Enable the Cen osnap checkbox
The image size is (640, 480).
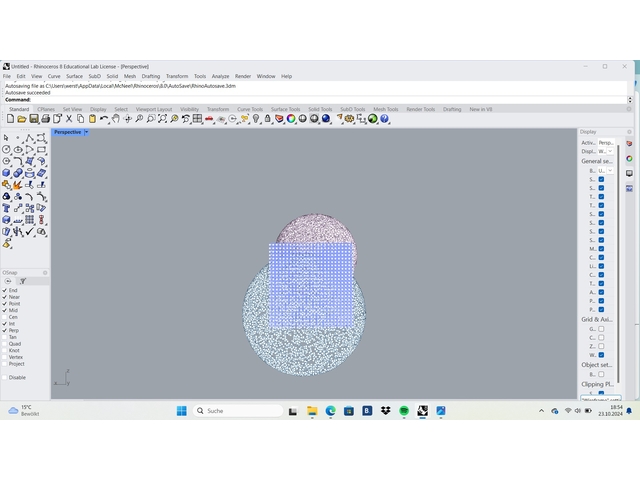click(5, 317)
